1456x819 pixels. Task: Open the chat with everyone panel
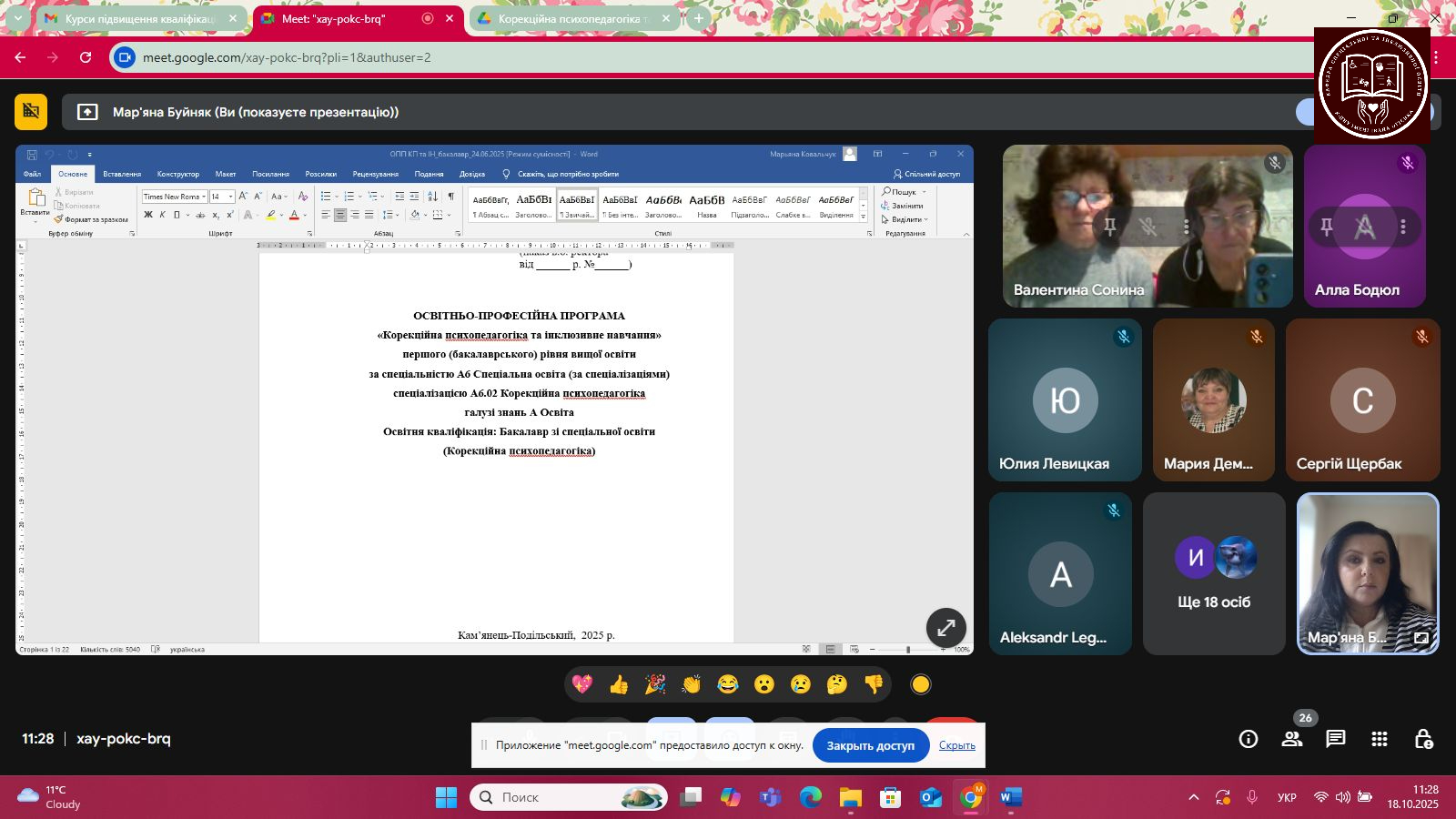coord(1336,739)
